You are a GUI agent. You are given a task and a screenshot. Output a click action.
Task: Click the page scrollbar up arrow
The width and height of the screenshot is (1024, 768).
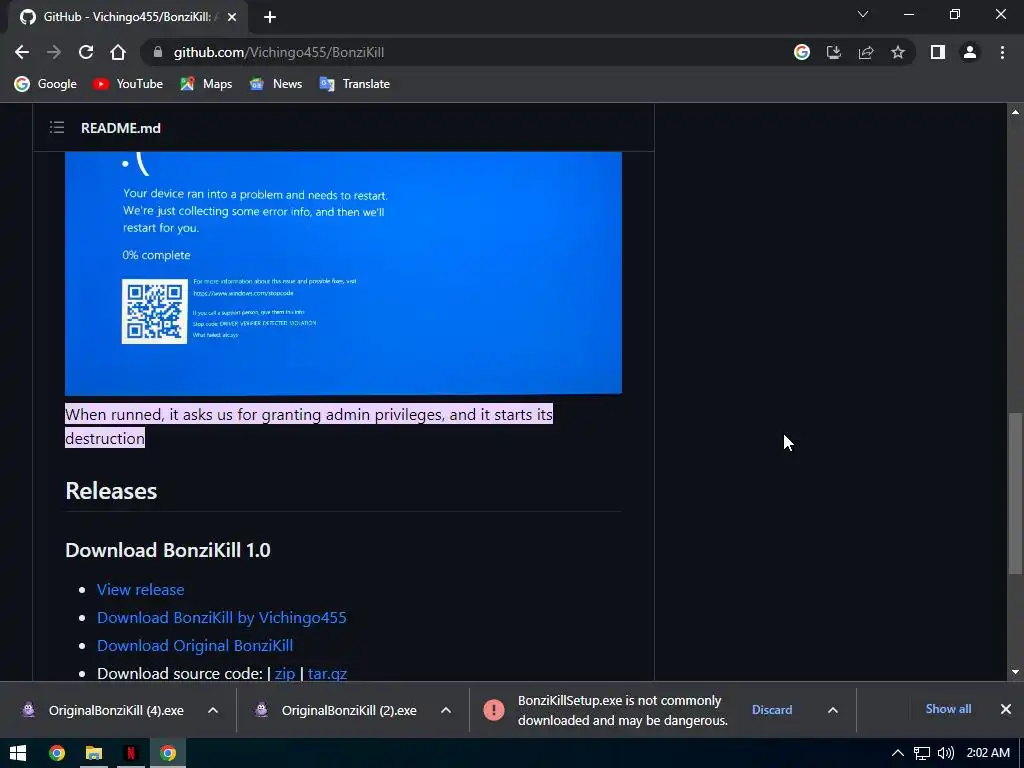[x=1015, y=112]
